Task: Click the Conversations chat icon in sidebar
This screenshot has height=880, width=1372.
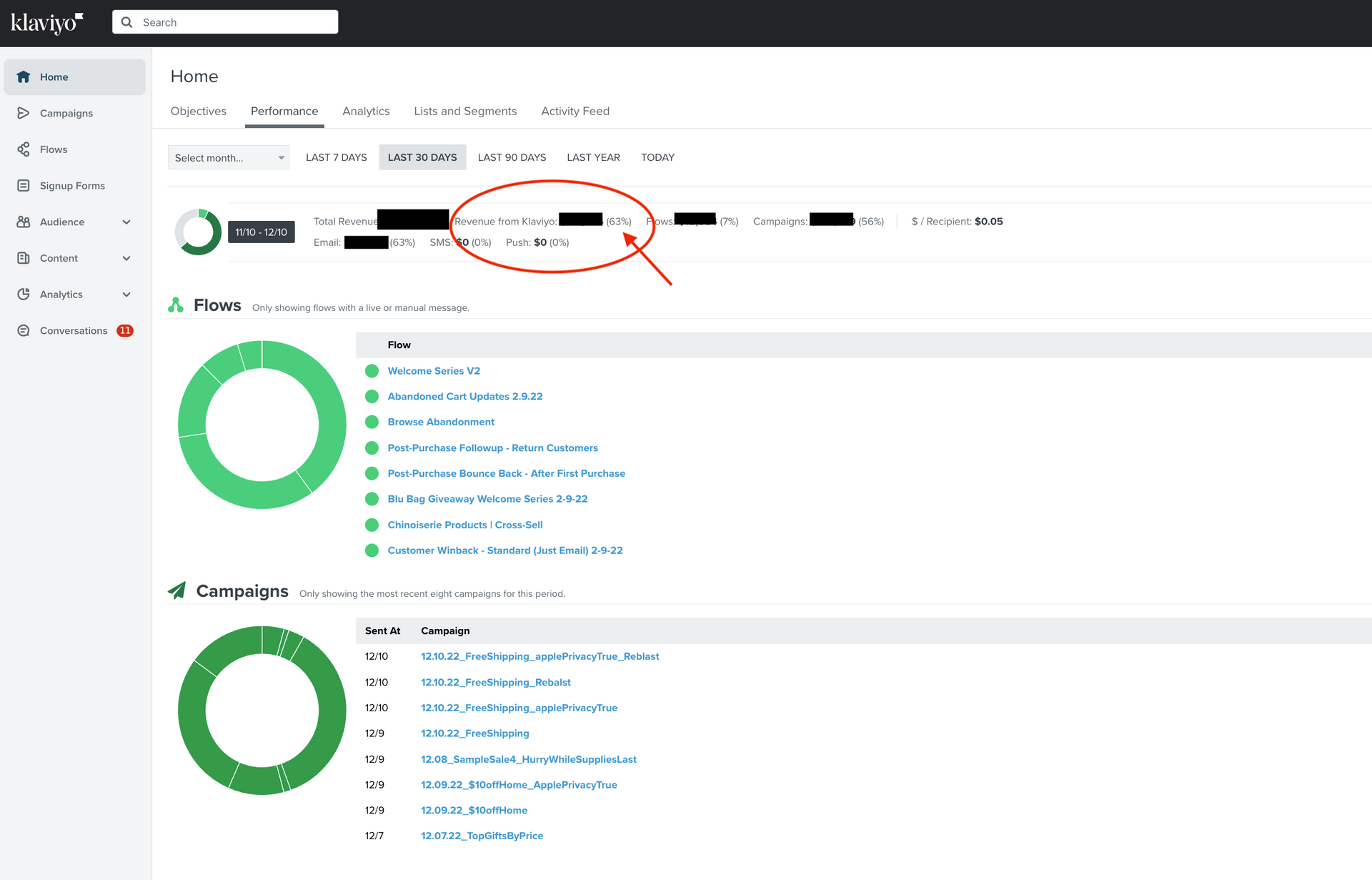Action: click(x=24, y=330)
